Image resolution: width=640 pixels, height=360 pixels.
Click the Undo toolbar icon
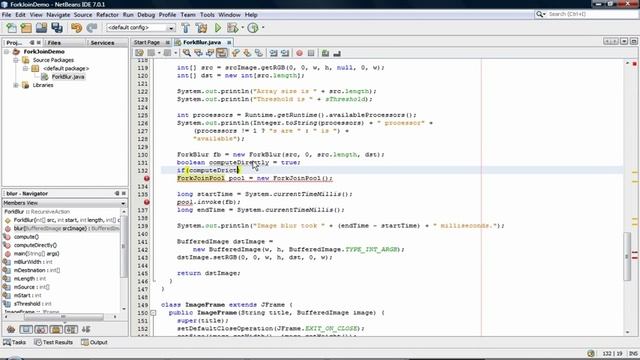[x=76, y=28]
